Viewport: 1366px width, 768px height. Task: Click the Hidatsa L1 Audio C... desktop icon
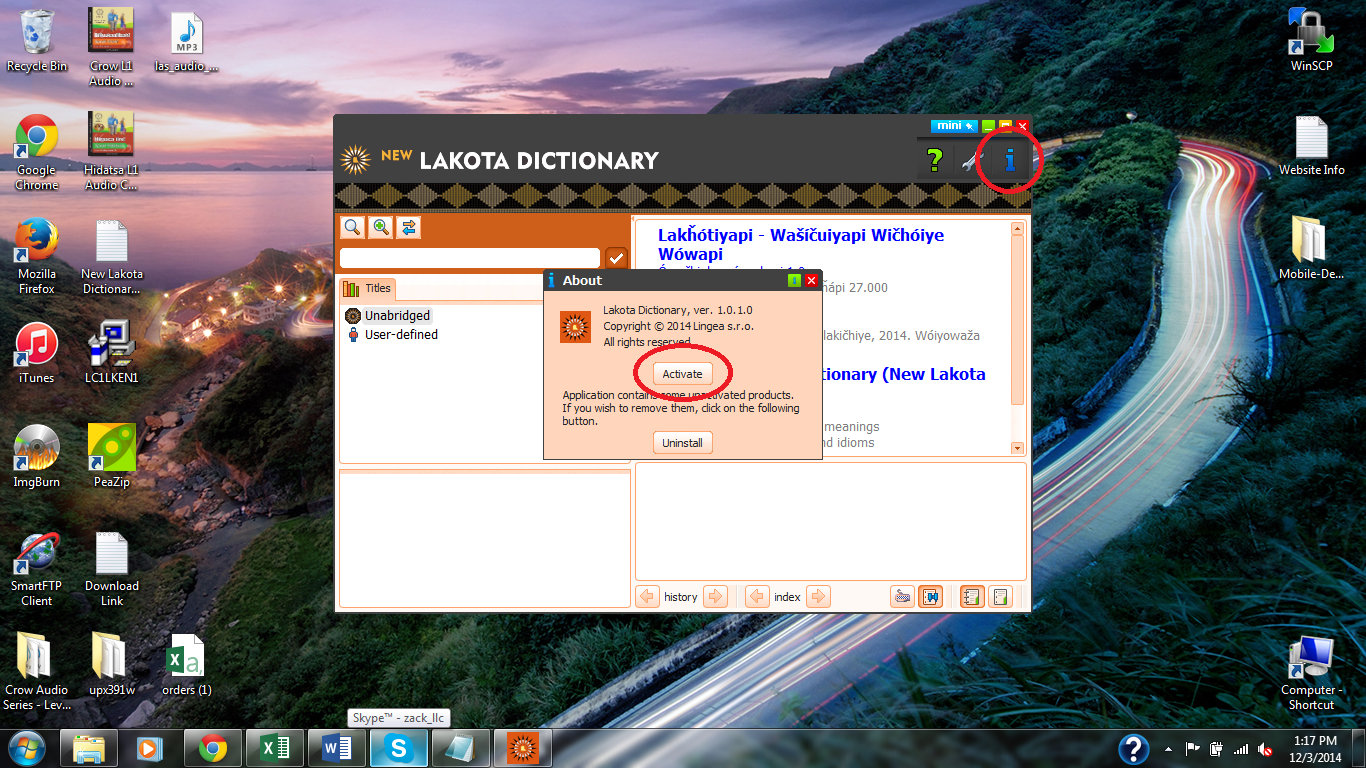point(112,152)
